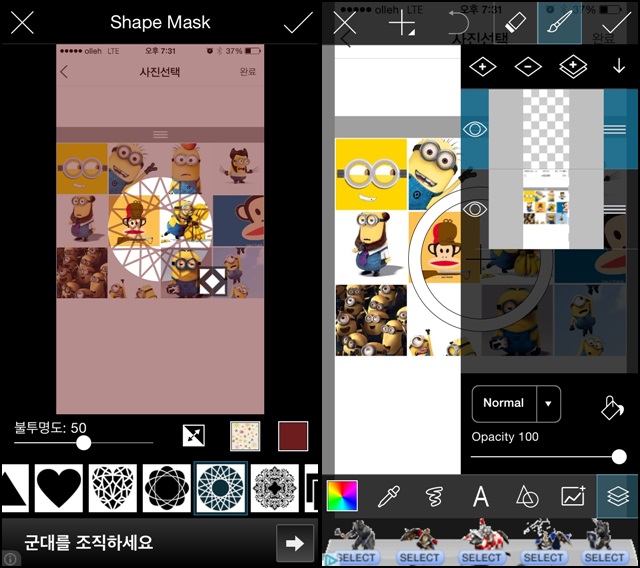This screenshot has height=568, width=640.
Task: Select the Eraser tool
Action: [x=516, y=22]
